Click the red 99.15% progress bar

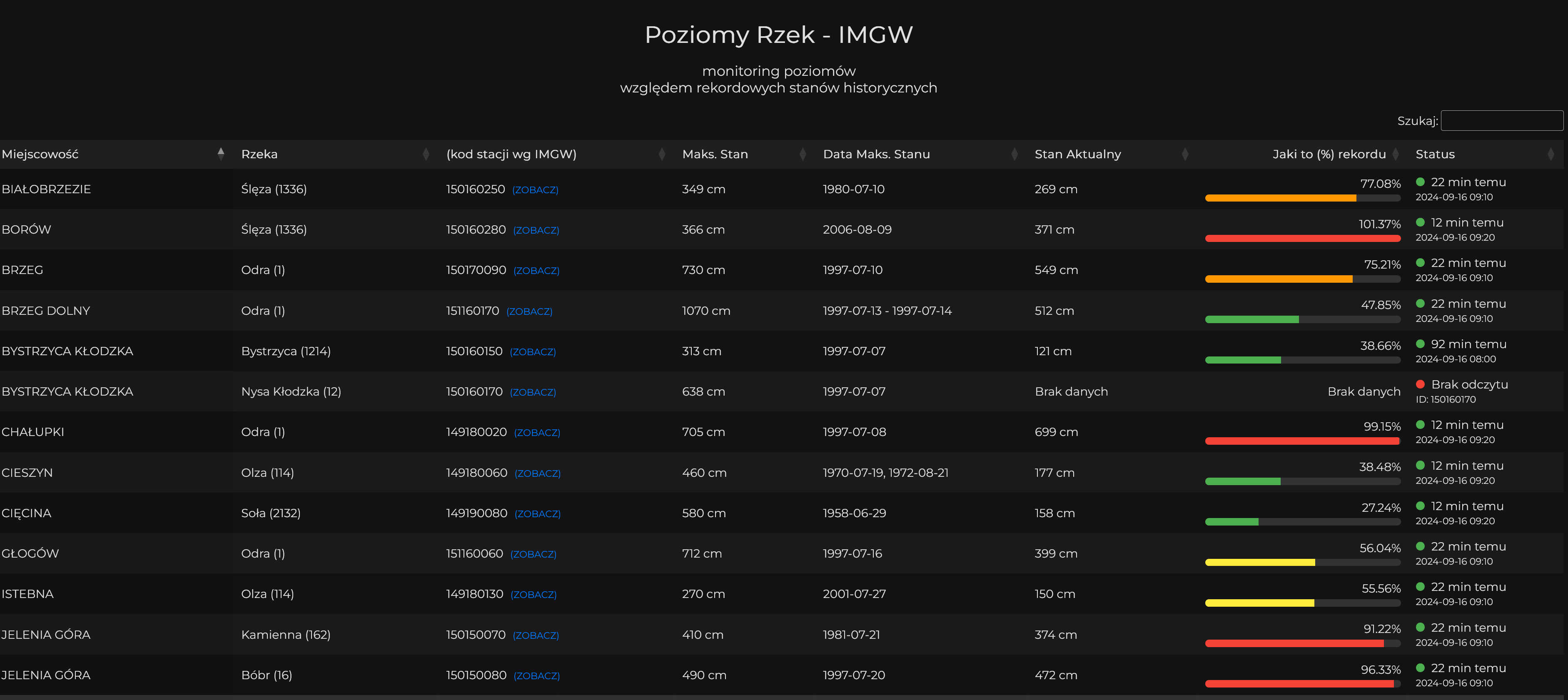1303,441
